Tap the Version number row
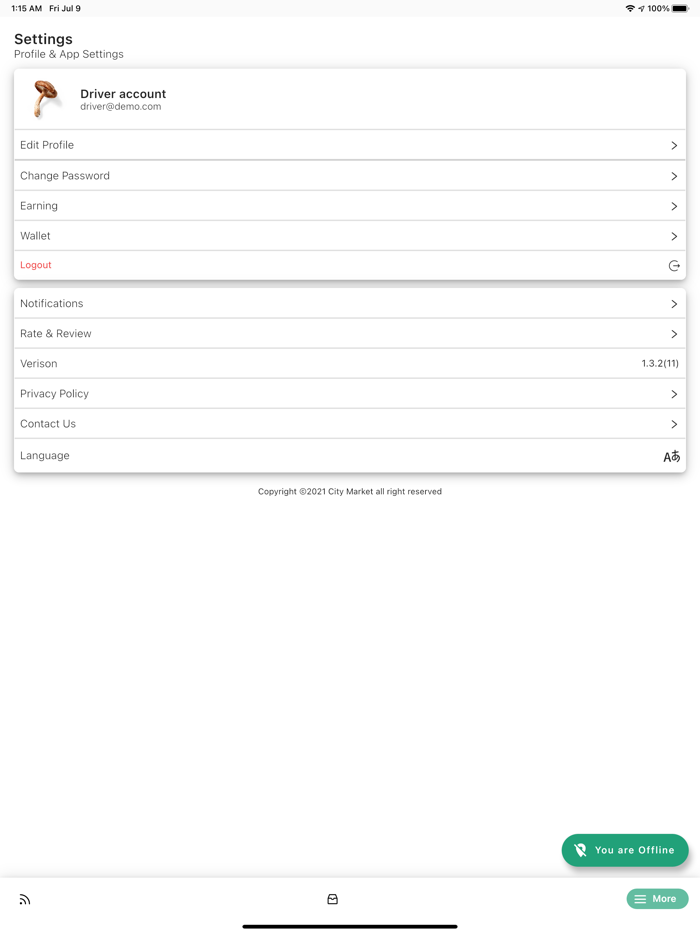 [x=350, y=364]
